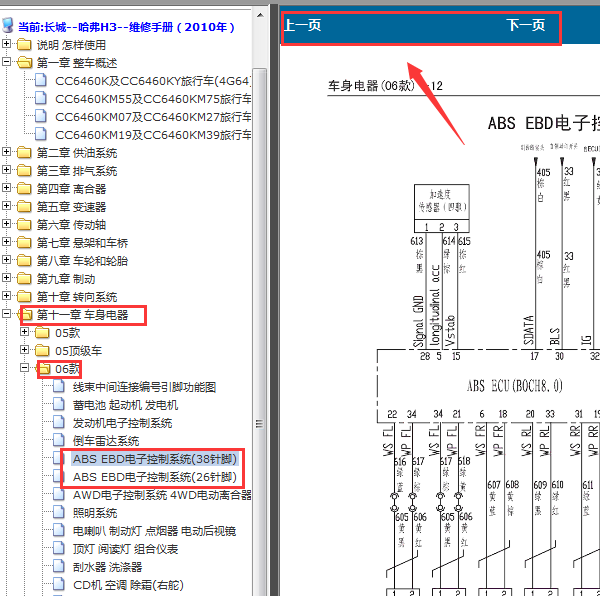Click page icon of 倒车雷达系统
The image size is (600, 596).
[x=59, y=440]
